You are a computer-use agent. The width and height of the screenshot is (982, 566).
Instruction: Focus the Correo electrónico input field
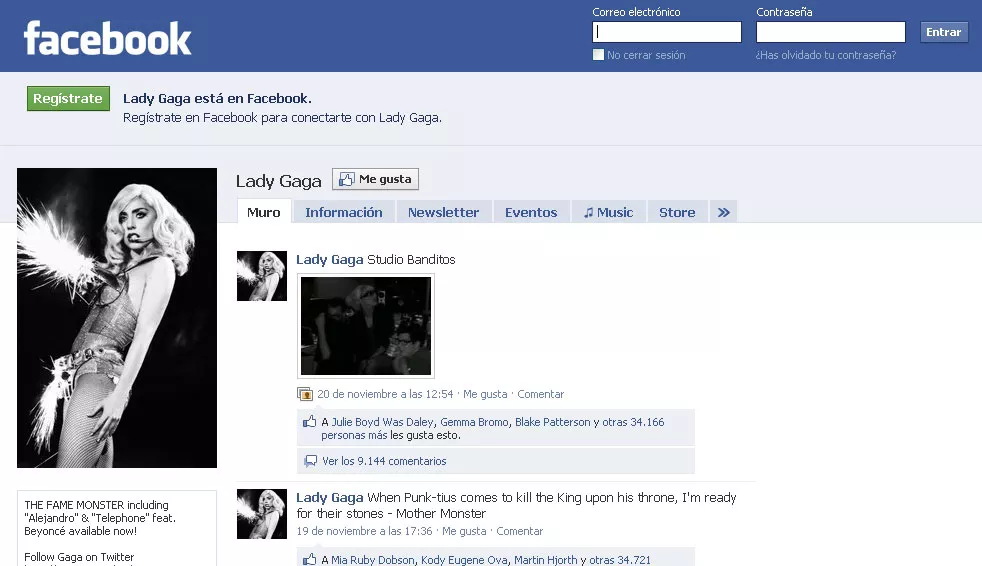tap(667, 32)
